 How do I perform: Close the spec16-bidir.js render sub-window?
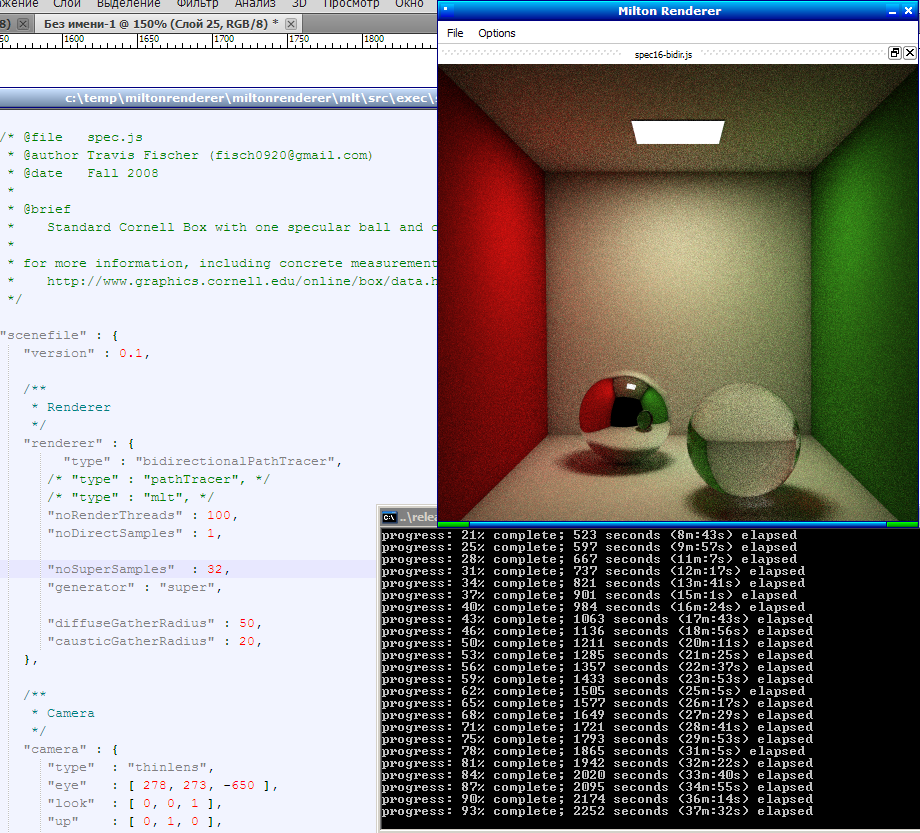pyautogui.click(x=909, y=54)
